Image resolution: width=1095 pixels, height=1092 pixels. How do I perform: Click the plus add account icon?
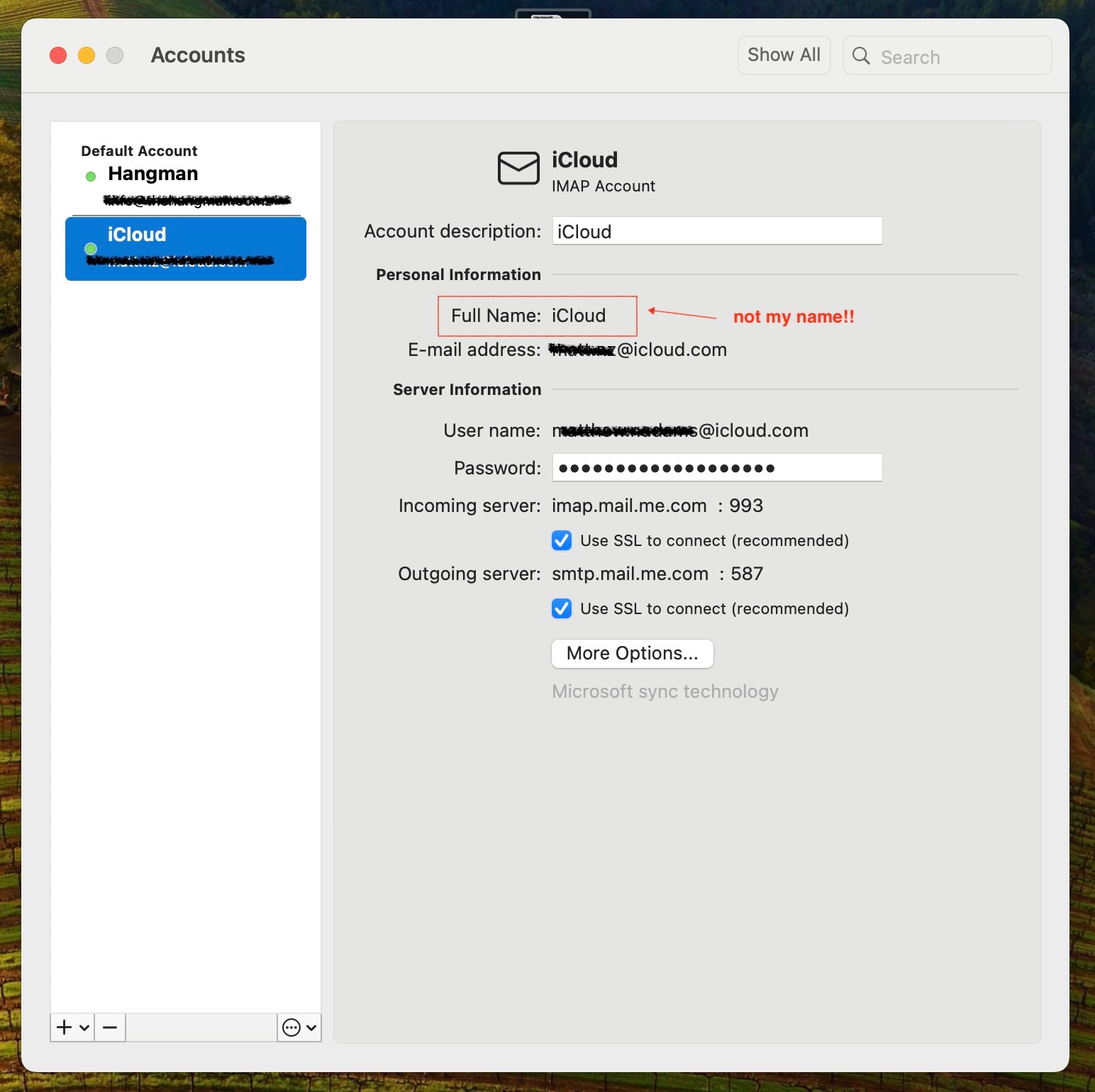click(65, 1027)
